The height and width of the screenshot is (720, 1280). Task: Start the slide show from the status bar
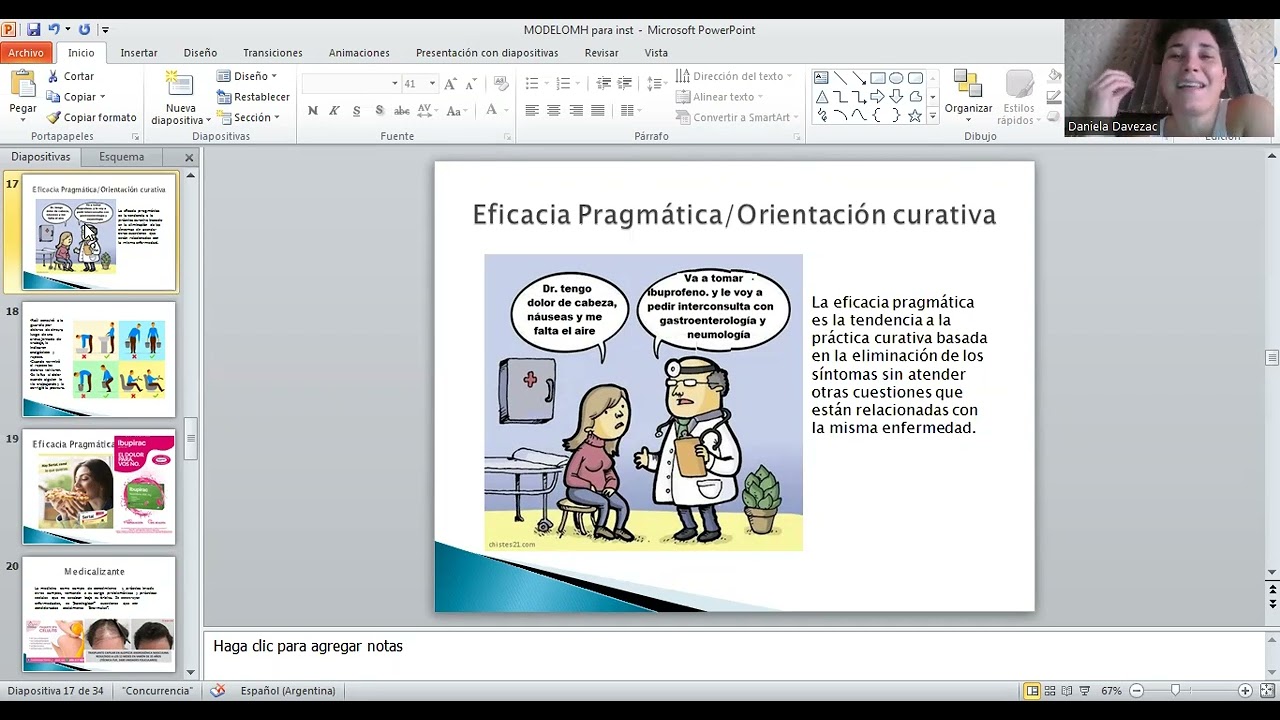[1084, 690]
